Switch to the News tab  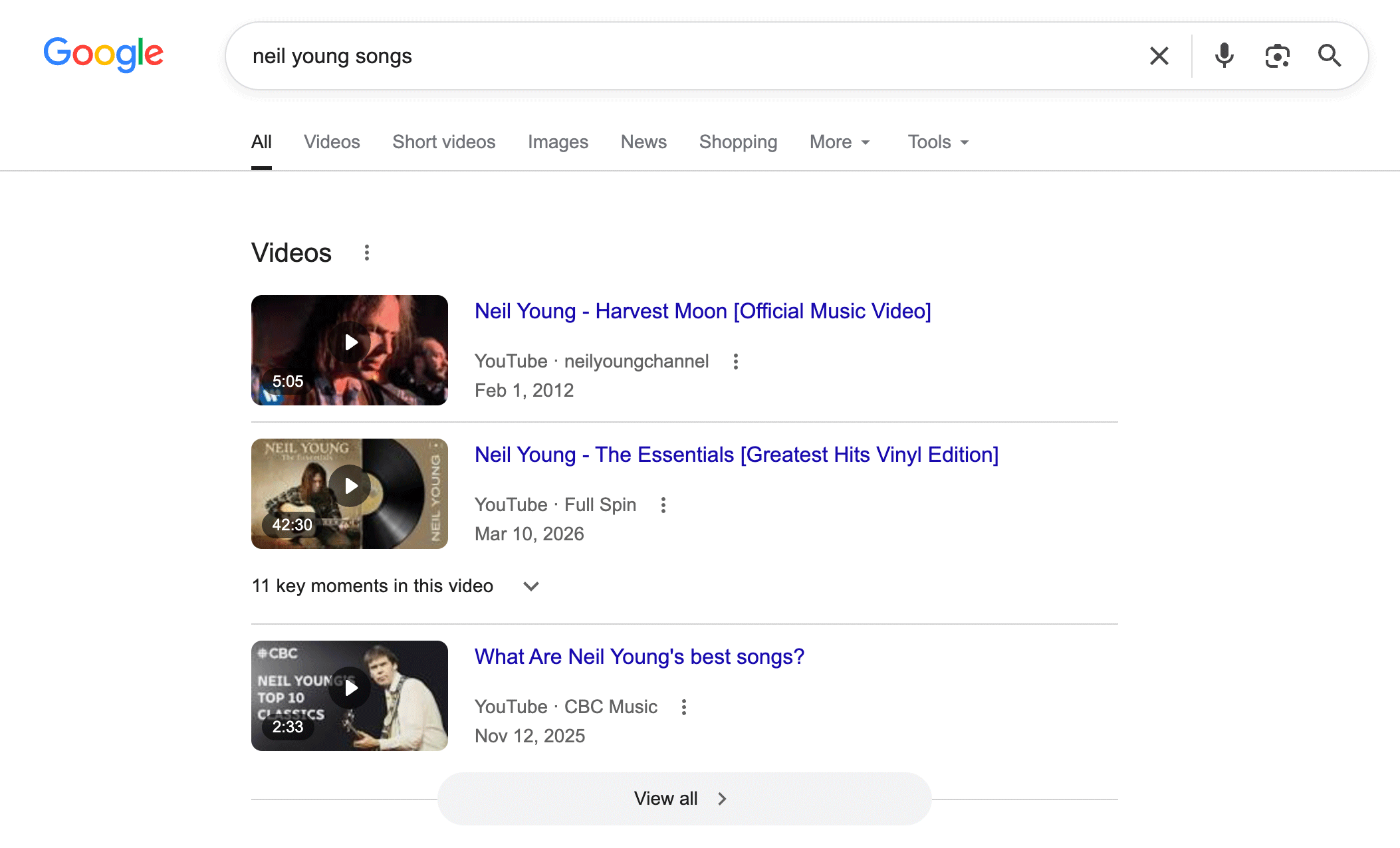pyautogui.click(x=643, y=142)
